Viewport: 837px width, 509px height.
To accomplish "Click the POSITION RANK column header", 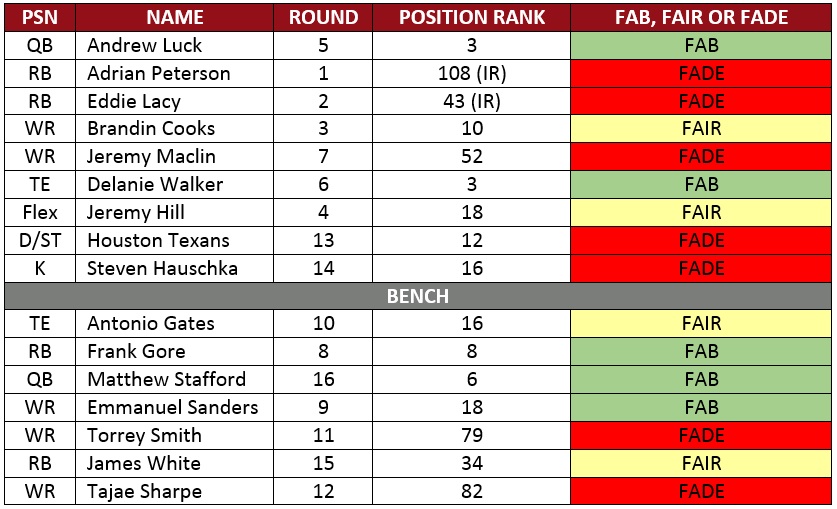I will [471, 17].
